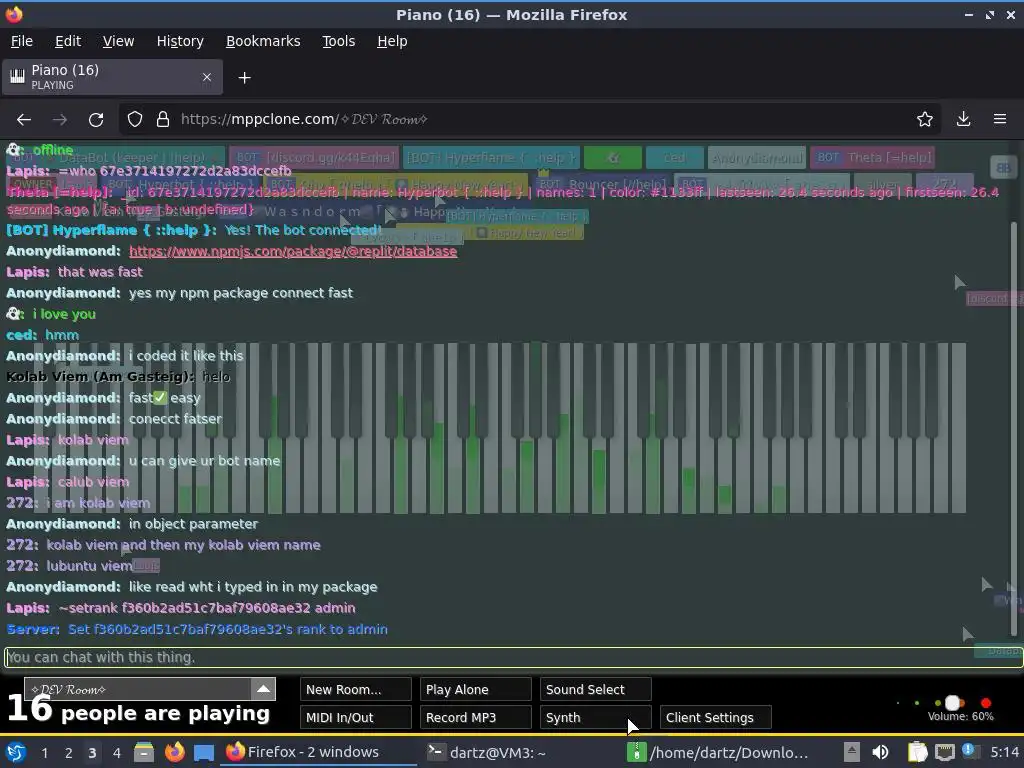Click the New Room... button

coord(356,690)
